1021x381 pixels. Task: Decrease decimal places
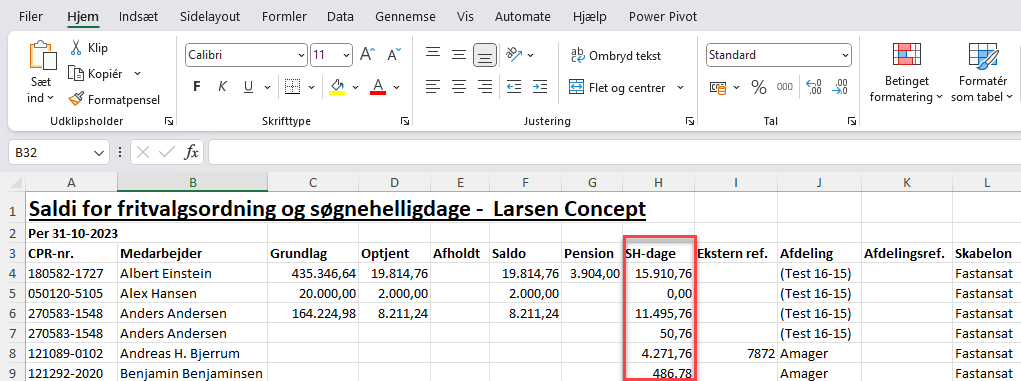tap(841, 87)
